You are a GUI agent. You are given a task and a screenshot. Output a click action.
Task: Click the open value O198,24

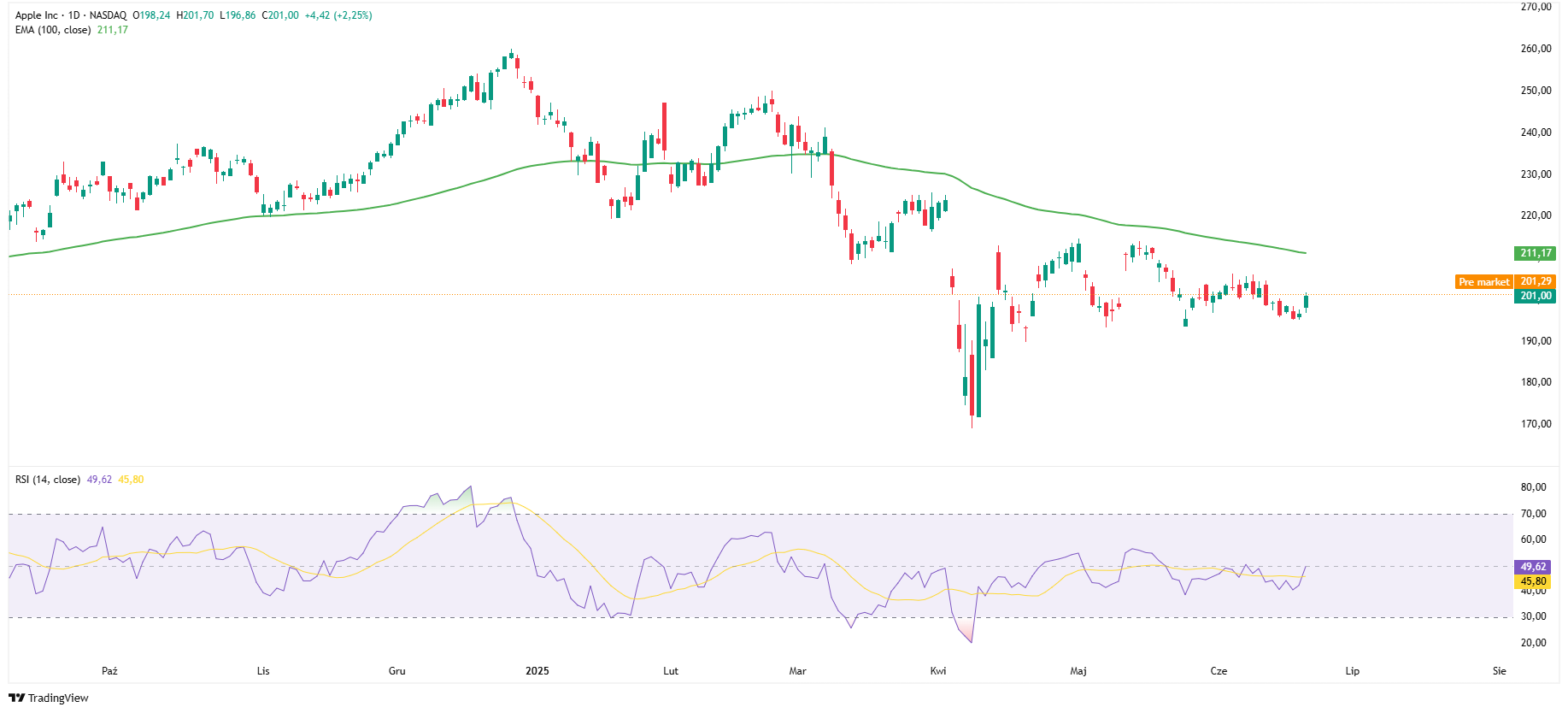pos(151,15)
